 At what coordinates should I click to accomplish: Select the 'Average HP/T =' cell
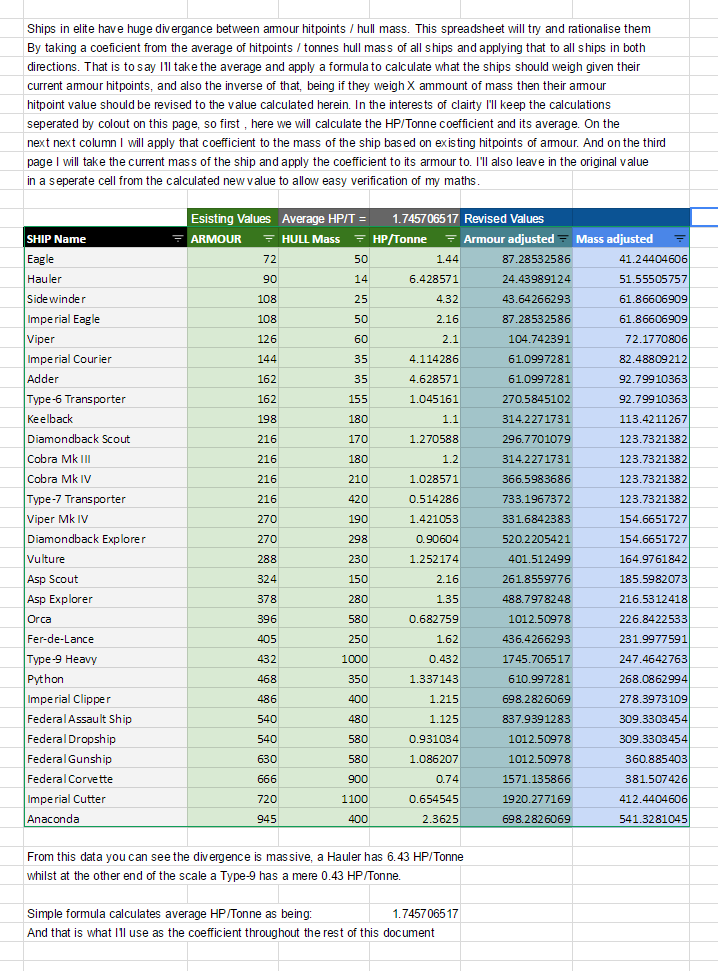pyautogui.click(x=324, y=218)
